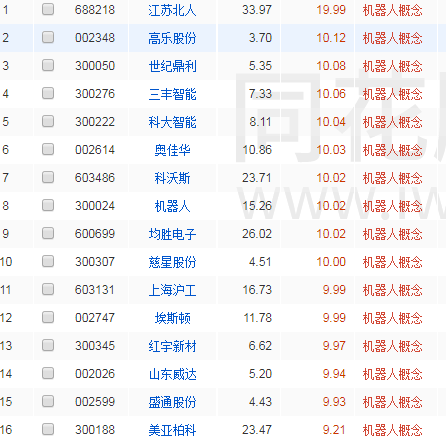
Task: Click the 机器人 stock name link
Action: 172,206
